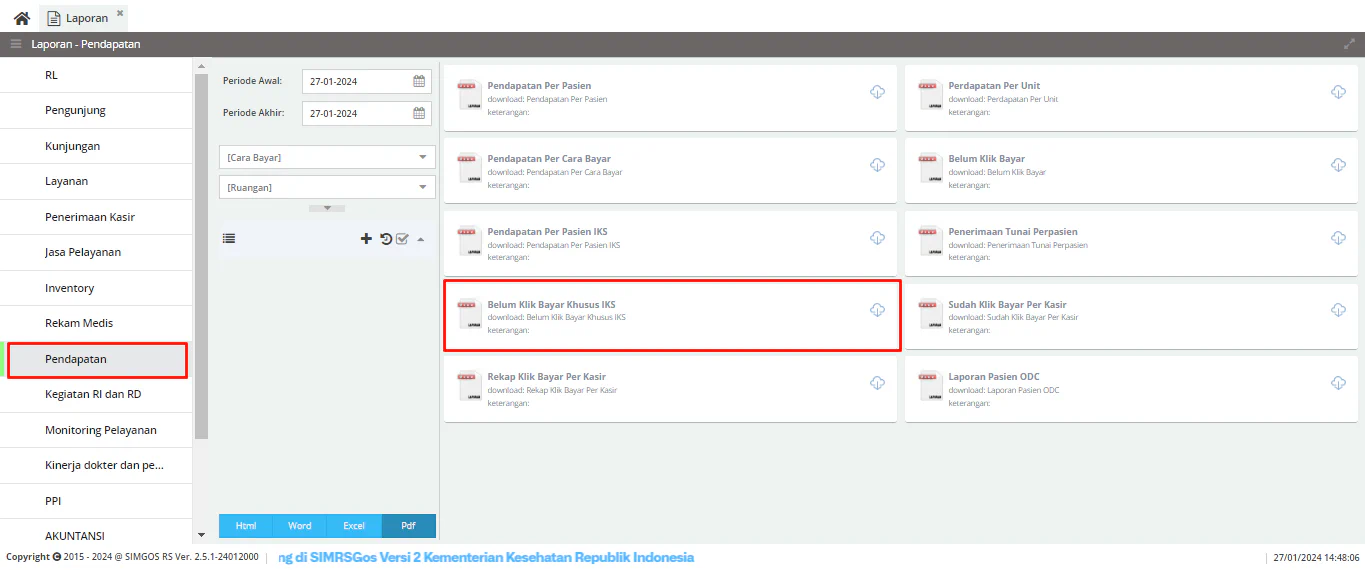Select Kegiatan RI dan RD menu item
Image resolution: width=1365 pixels, height=570 pixels.
coord(96,394)
